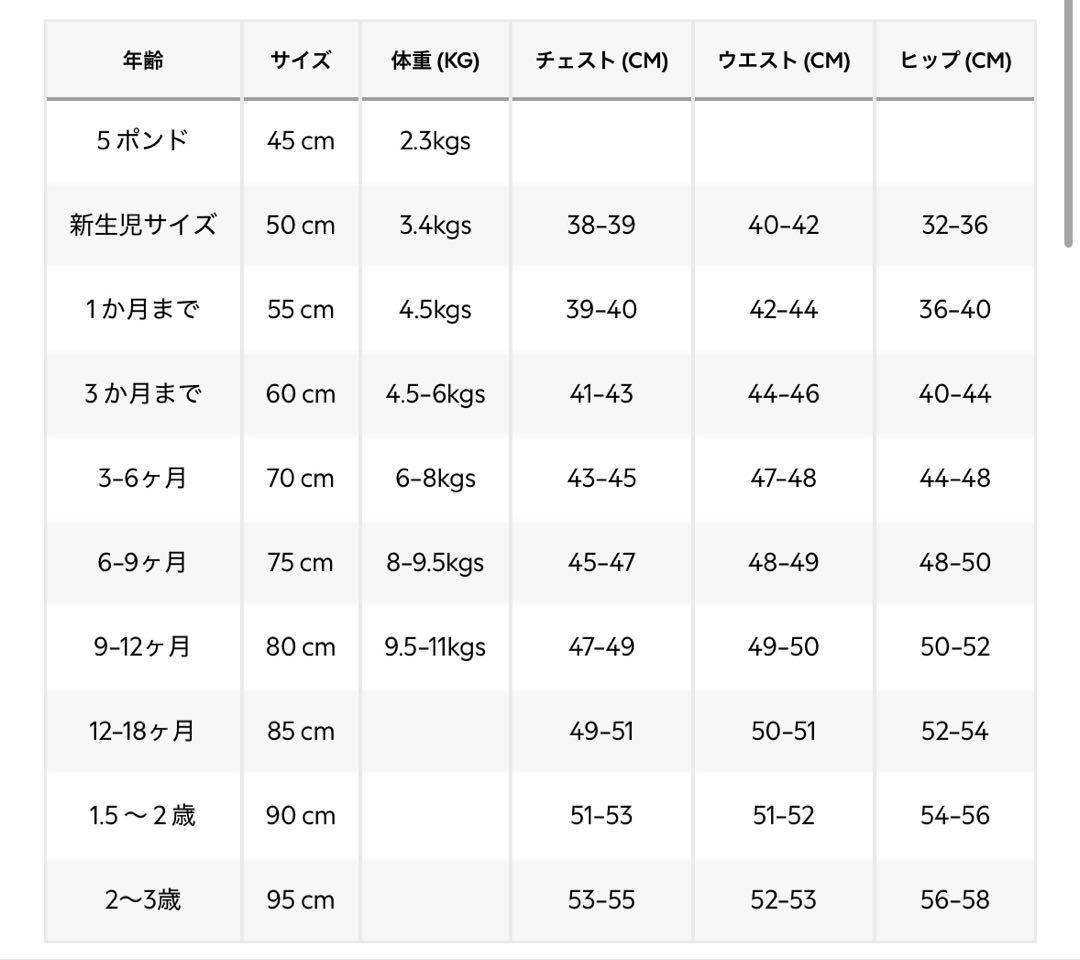Select the 9.5-11kgs weight cell

coord(435,647)
